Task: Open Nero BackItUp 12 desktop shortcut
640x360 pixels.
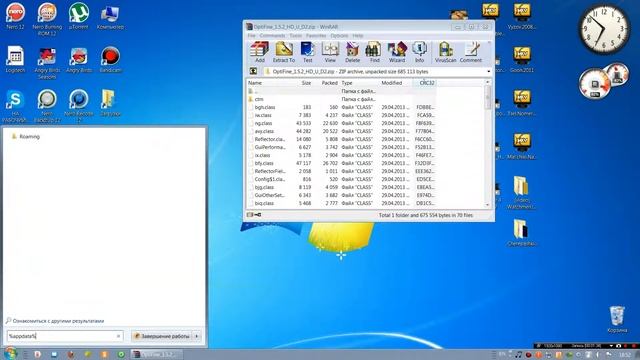Action: click(47, 105)
